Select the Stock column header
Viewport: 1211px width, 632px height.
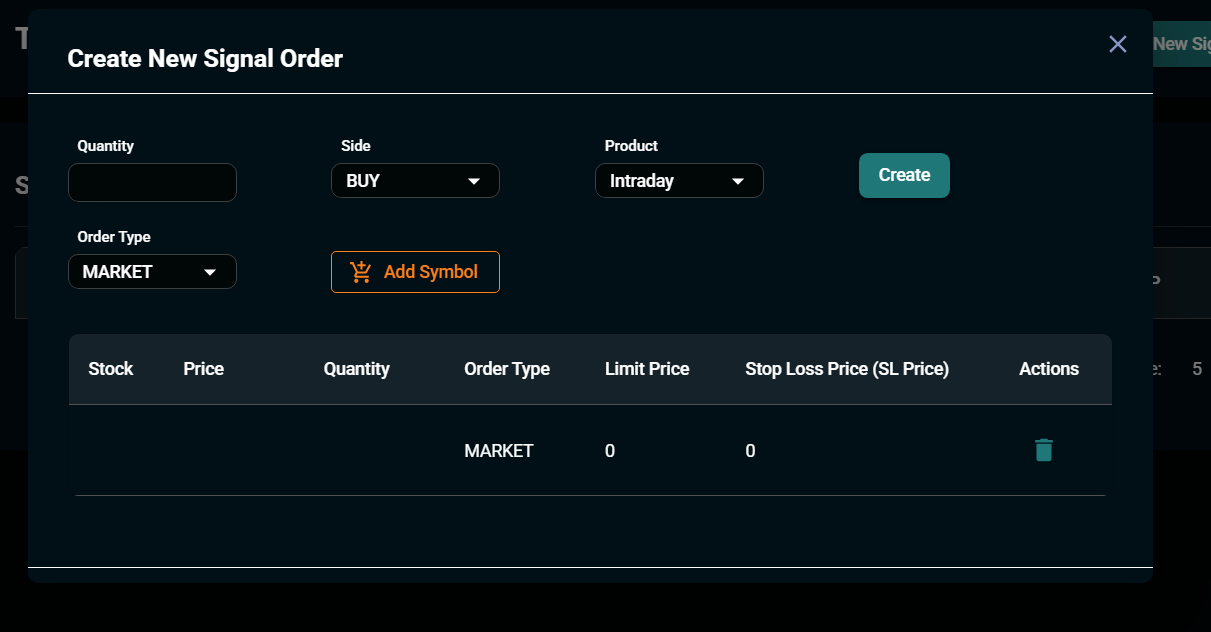[x=110, y=368]
